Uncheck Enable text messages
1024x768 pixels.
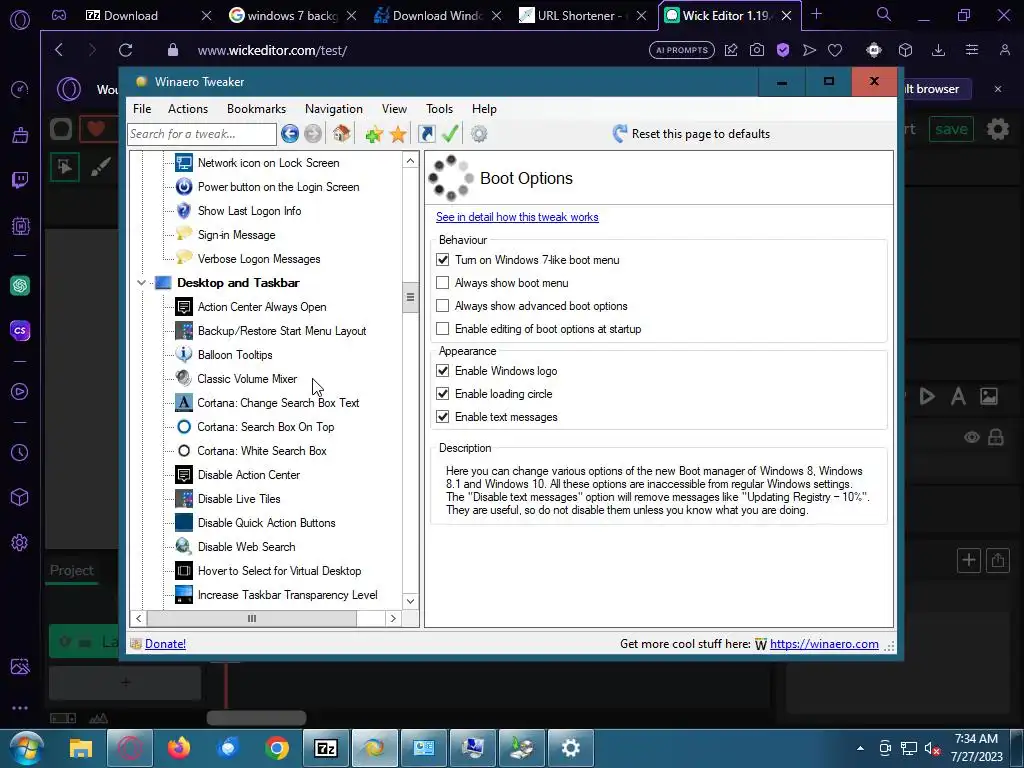[443, 417]
